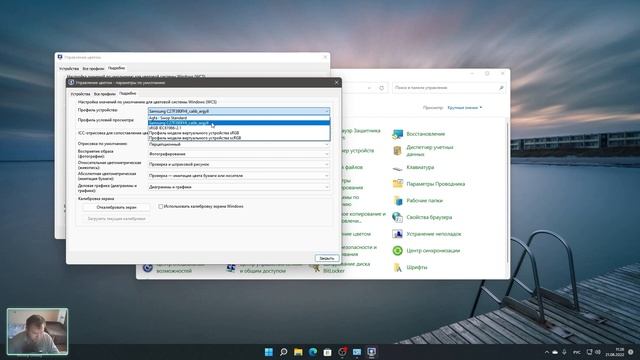Open the notification center icon by the clock

(x=631, y=352)
